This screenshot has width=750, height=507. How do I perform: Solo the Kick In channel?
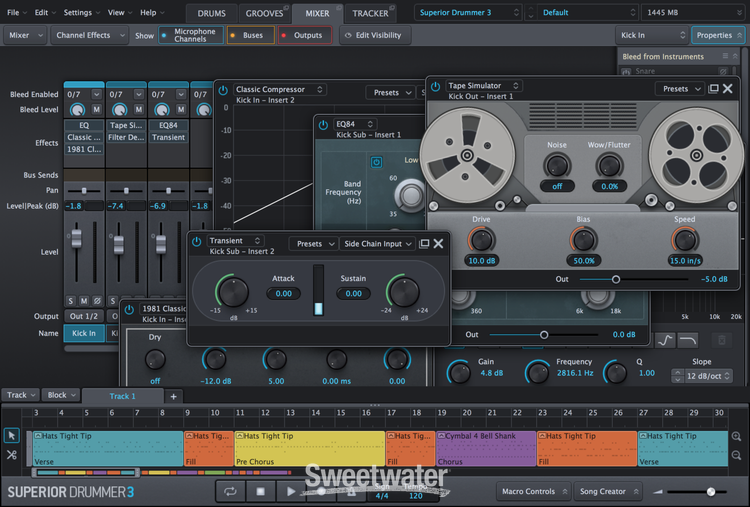coord(71,301)
